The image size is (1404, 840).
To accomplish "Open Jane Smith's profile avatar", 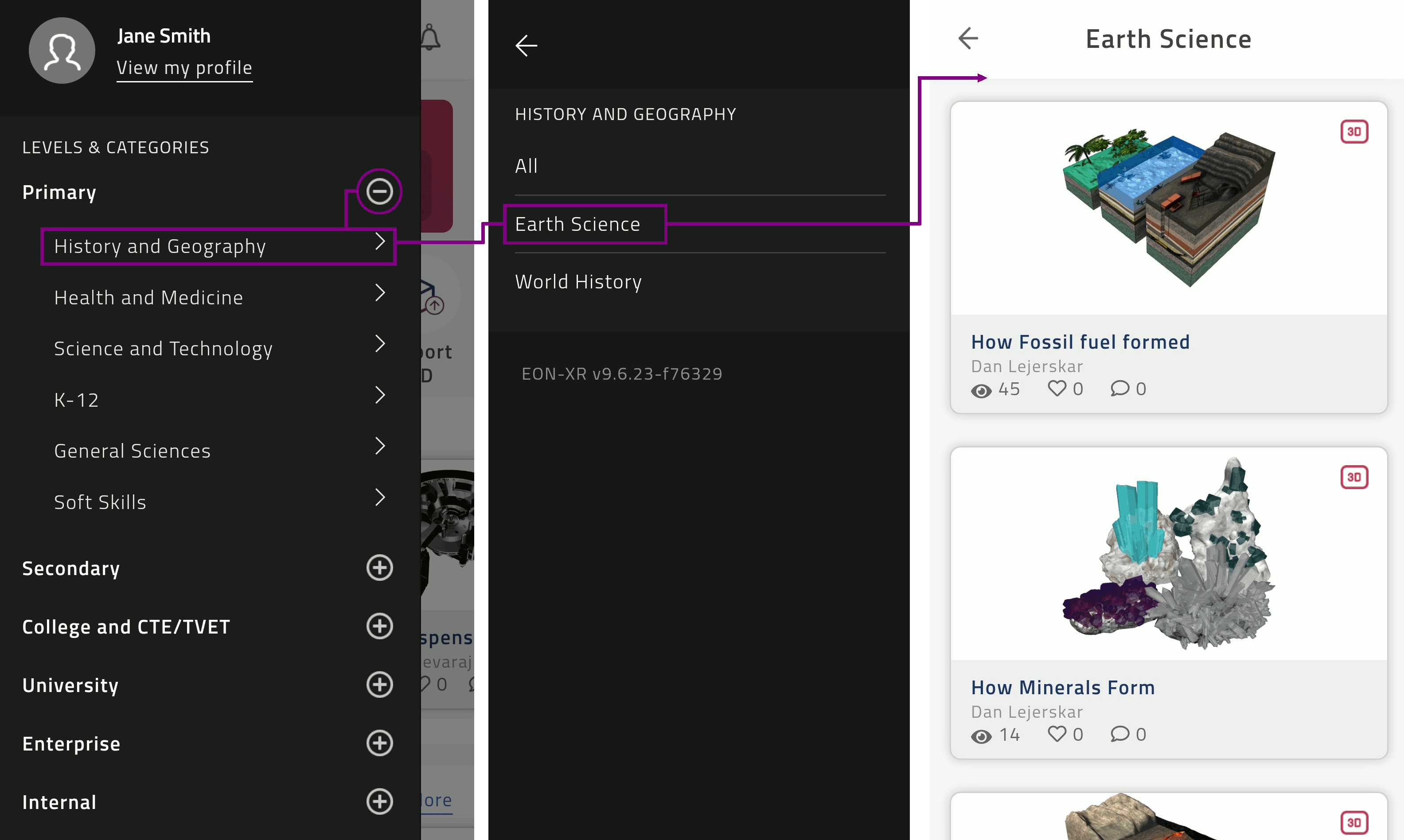I will coord(62,51).
